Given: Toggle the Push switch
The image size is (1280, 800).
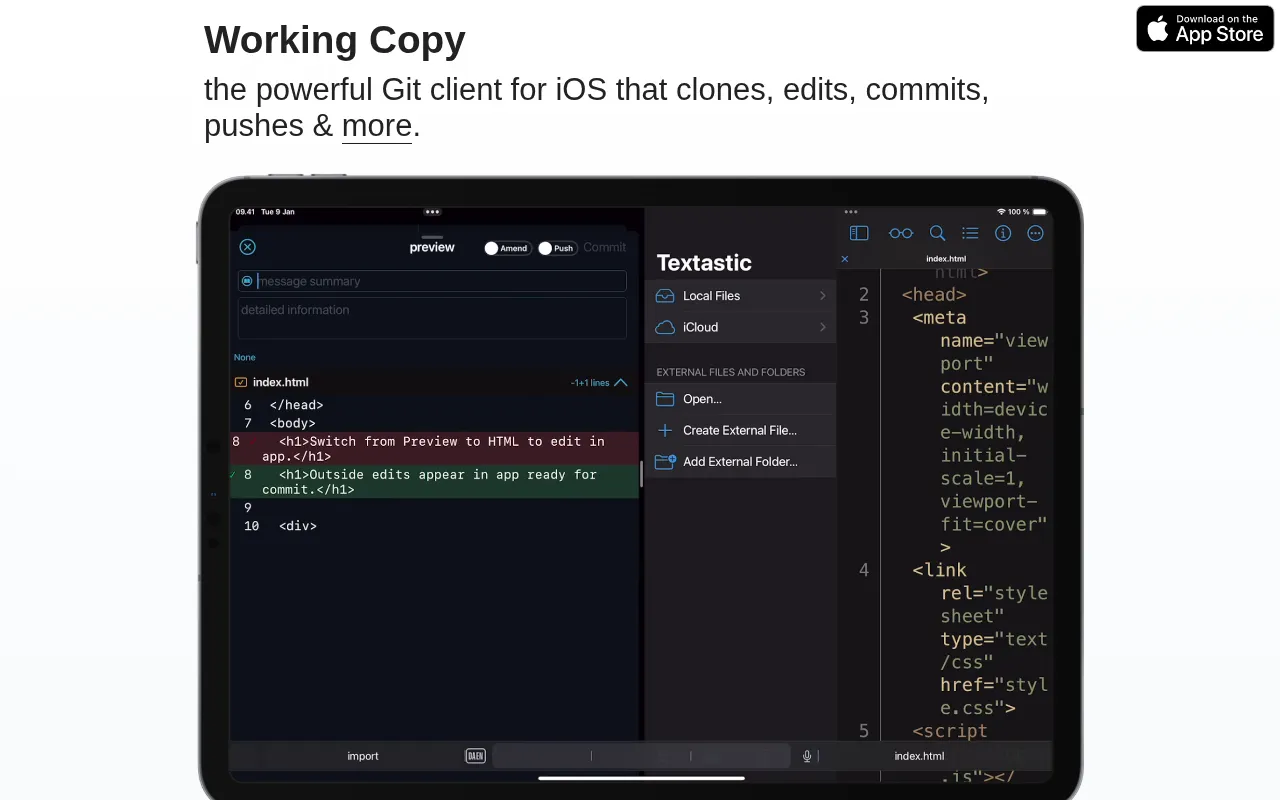Looking at the screenshot, I should tap(558, 248).
